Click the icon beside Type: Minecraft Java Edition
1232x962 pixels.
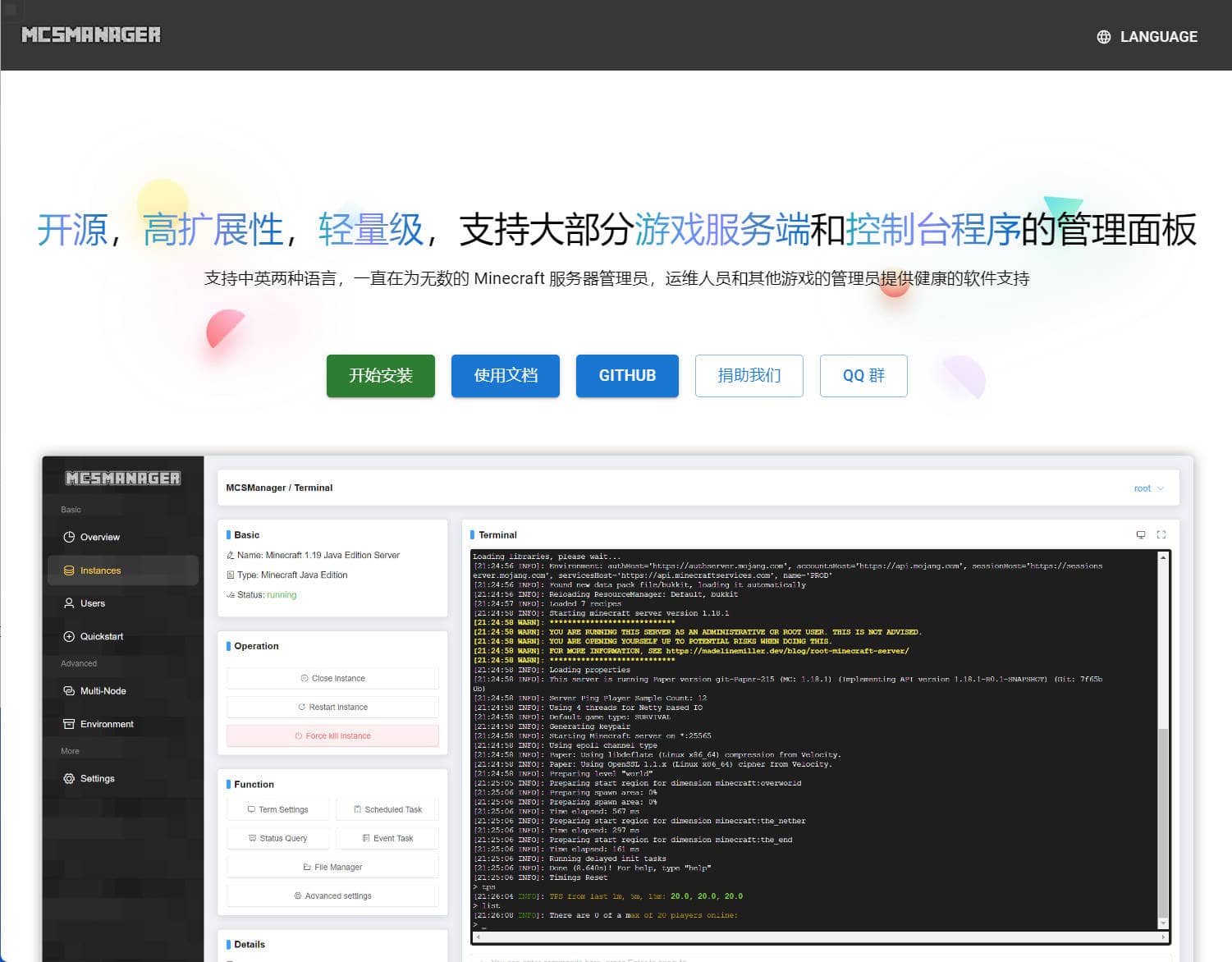pyautogui.click(x=231, y=575)
